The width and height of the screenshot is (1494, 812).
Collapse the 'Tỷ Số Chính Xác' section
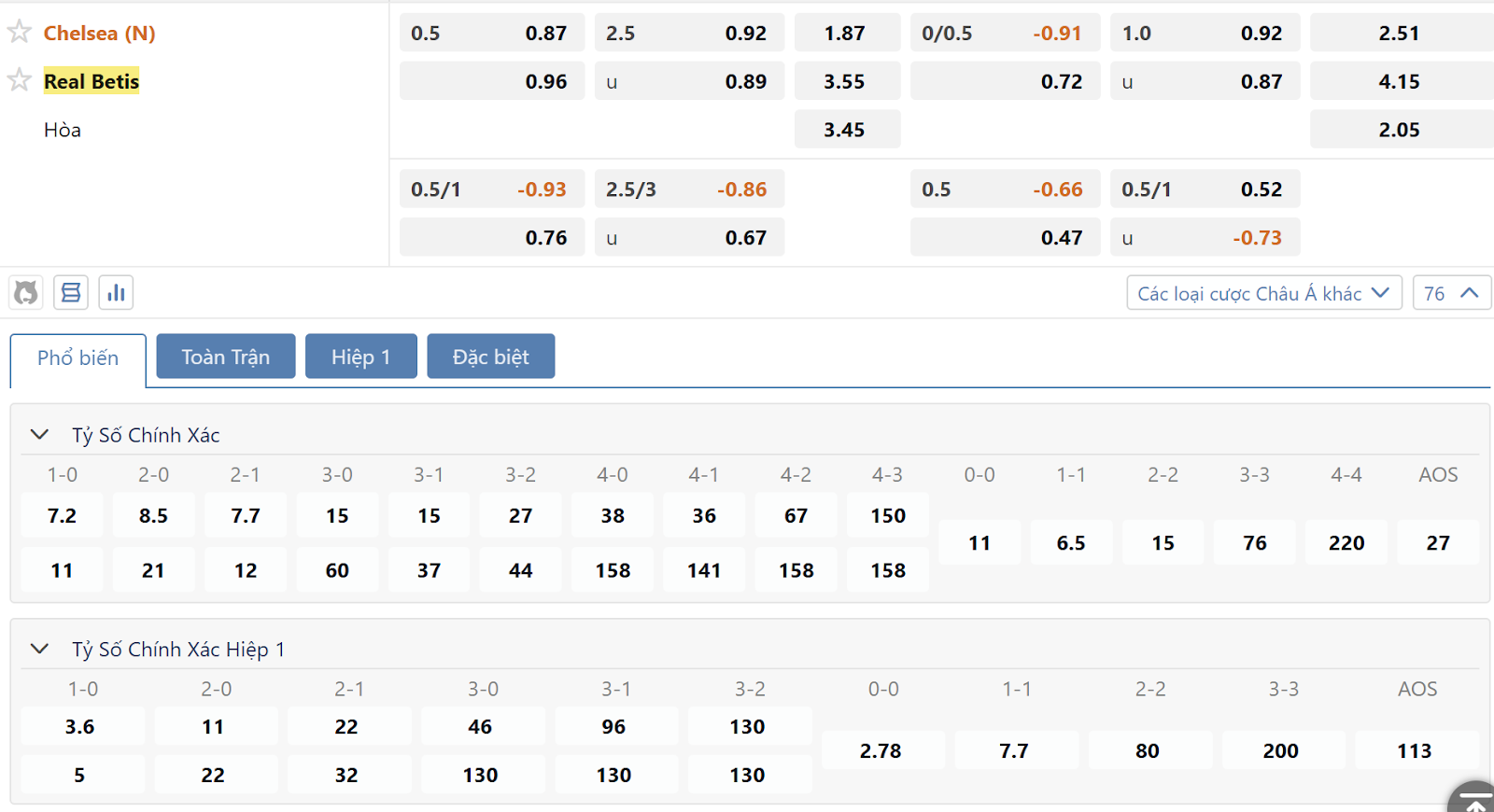[39, 435]
